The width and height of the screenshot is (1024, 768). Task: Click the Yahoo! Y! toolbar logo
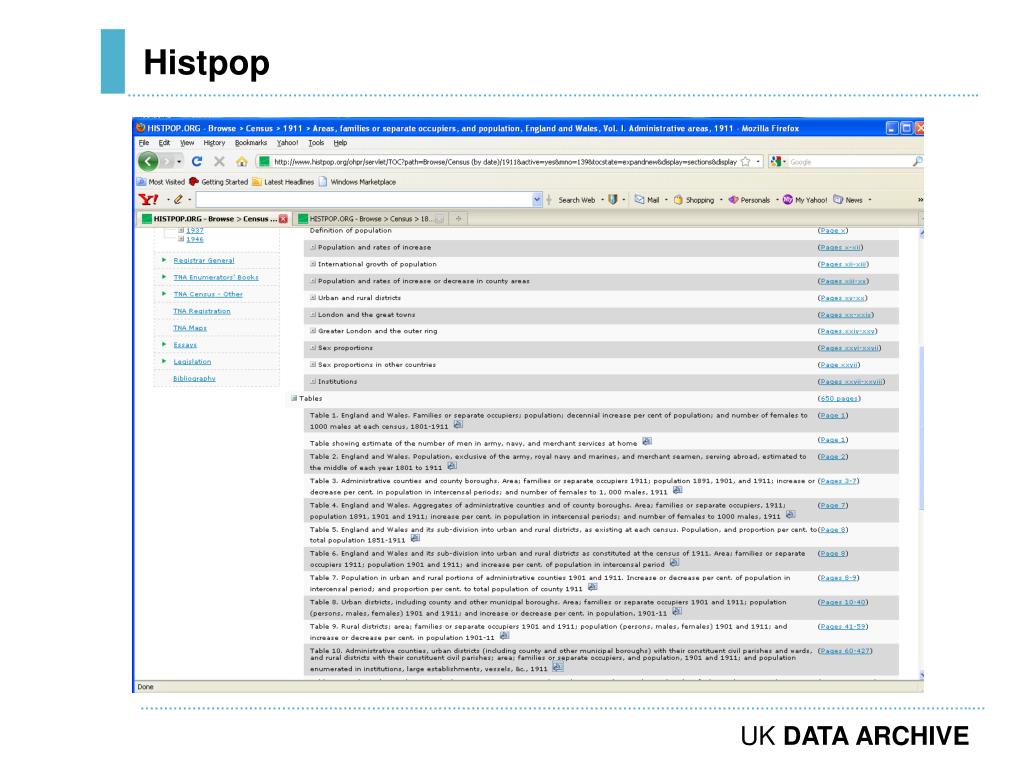pyautogui.click(x=148, y=200)
